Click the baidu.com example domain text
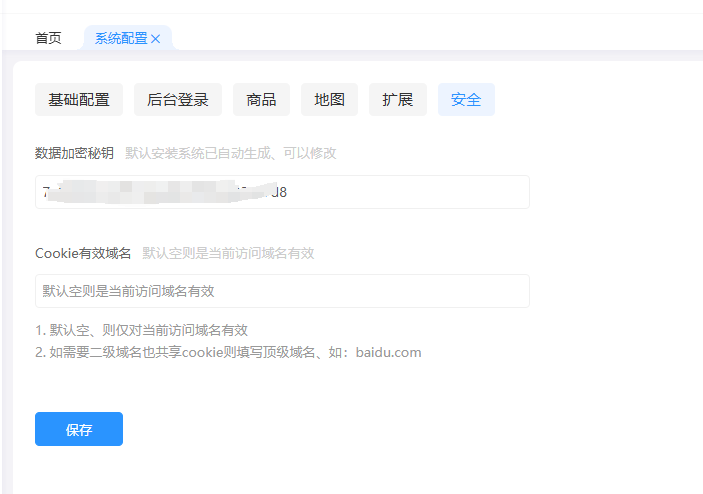 coord(389,352)
